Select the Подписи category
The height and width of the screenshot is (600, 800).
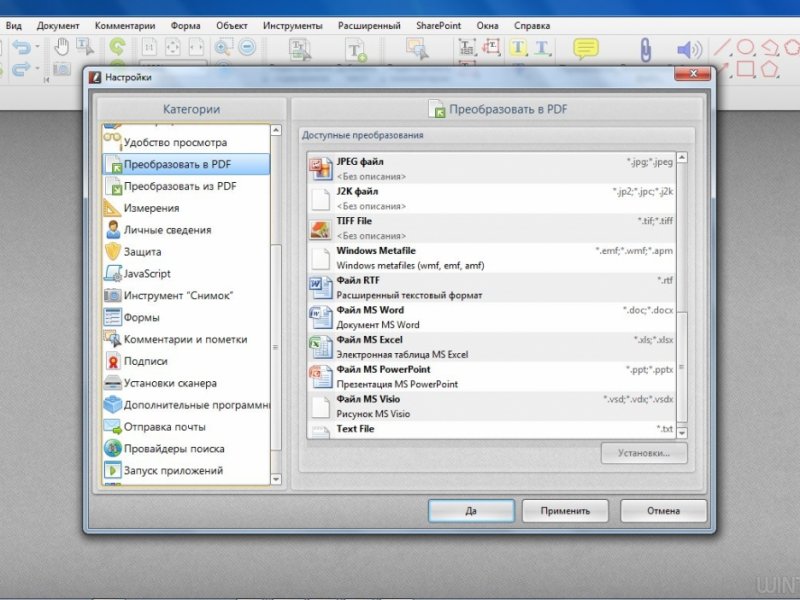[186, 361]
